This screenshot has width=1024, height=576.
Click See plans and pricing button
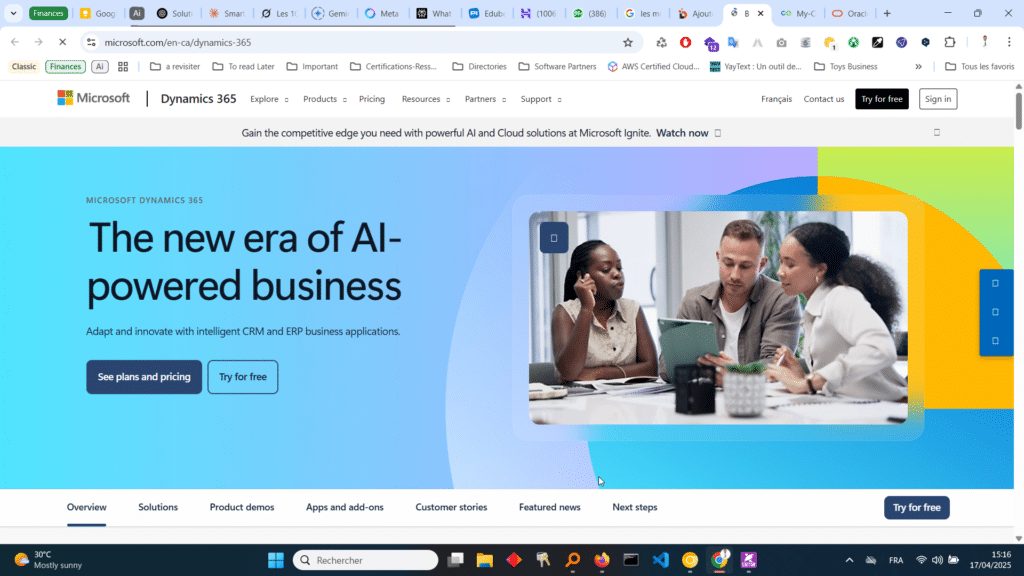click(144, 377)
